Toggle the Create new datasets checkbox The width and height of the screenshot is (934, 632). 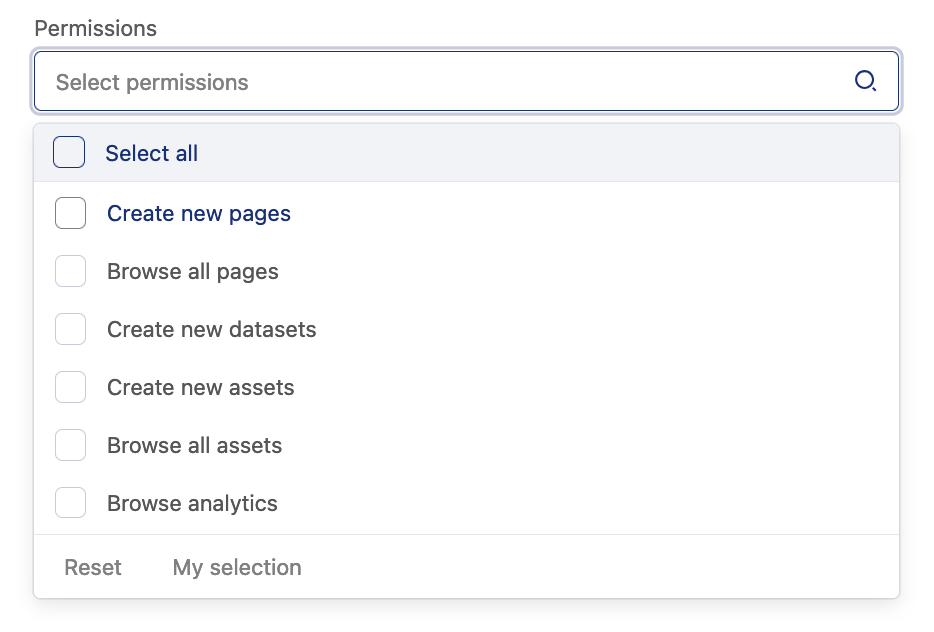pyautogui.click(x=70, y=329)
